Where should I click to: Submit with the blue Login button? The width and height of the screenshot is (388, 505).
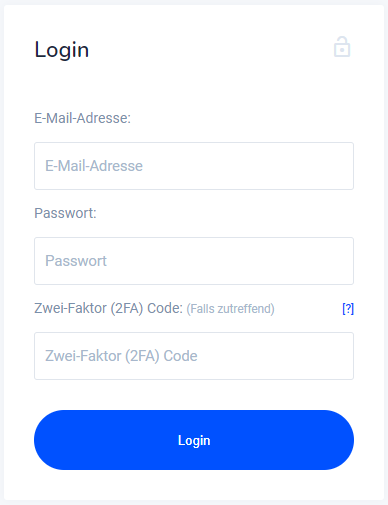194,440
